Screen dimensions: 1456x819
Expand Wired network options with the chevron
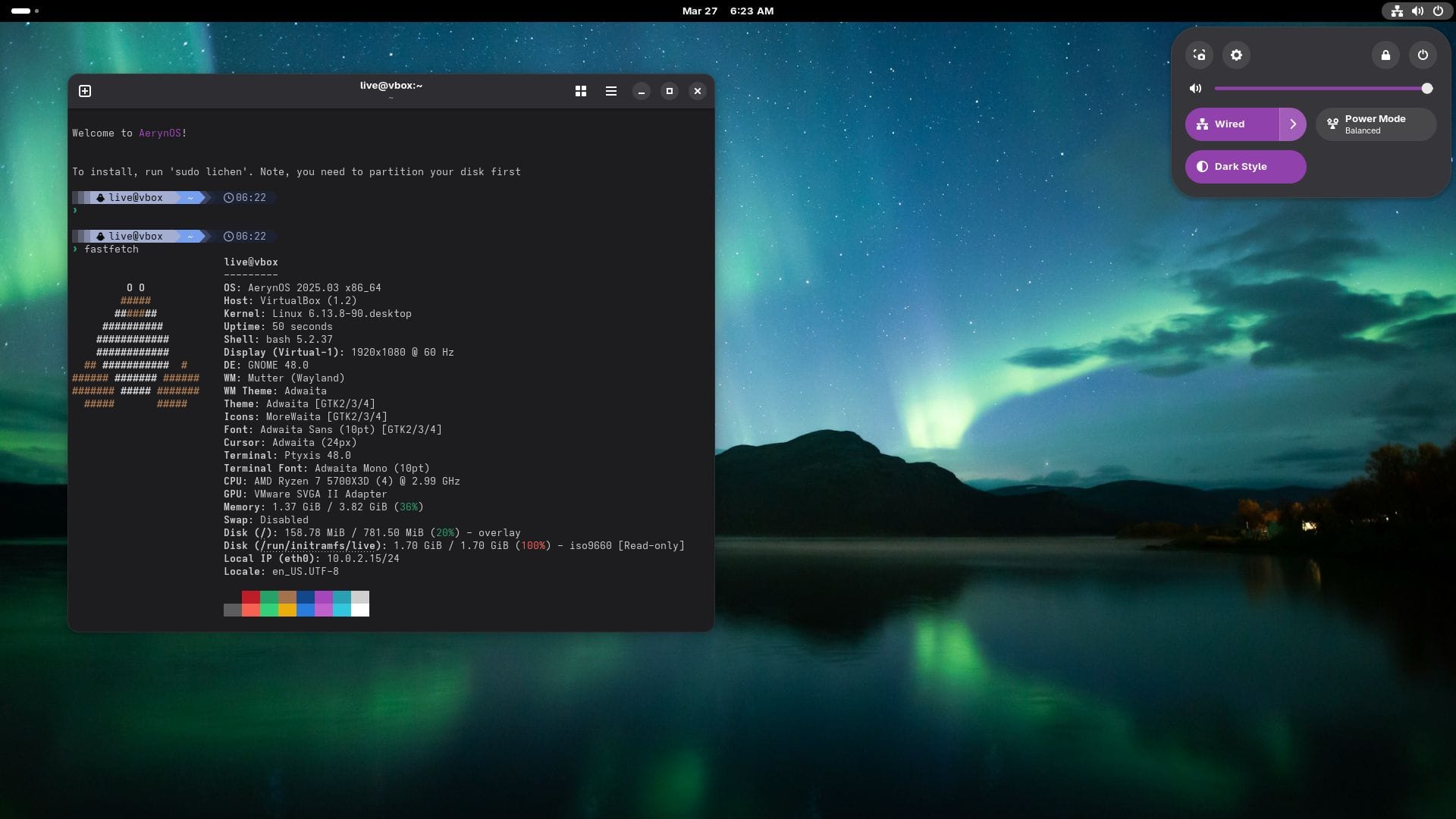[1293, 124]
